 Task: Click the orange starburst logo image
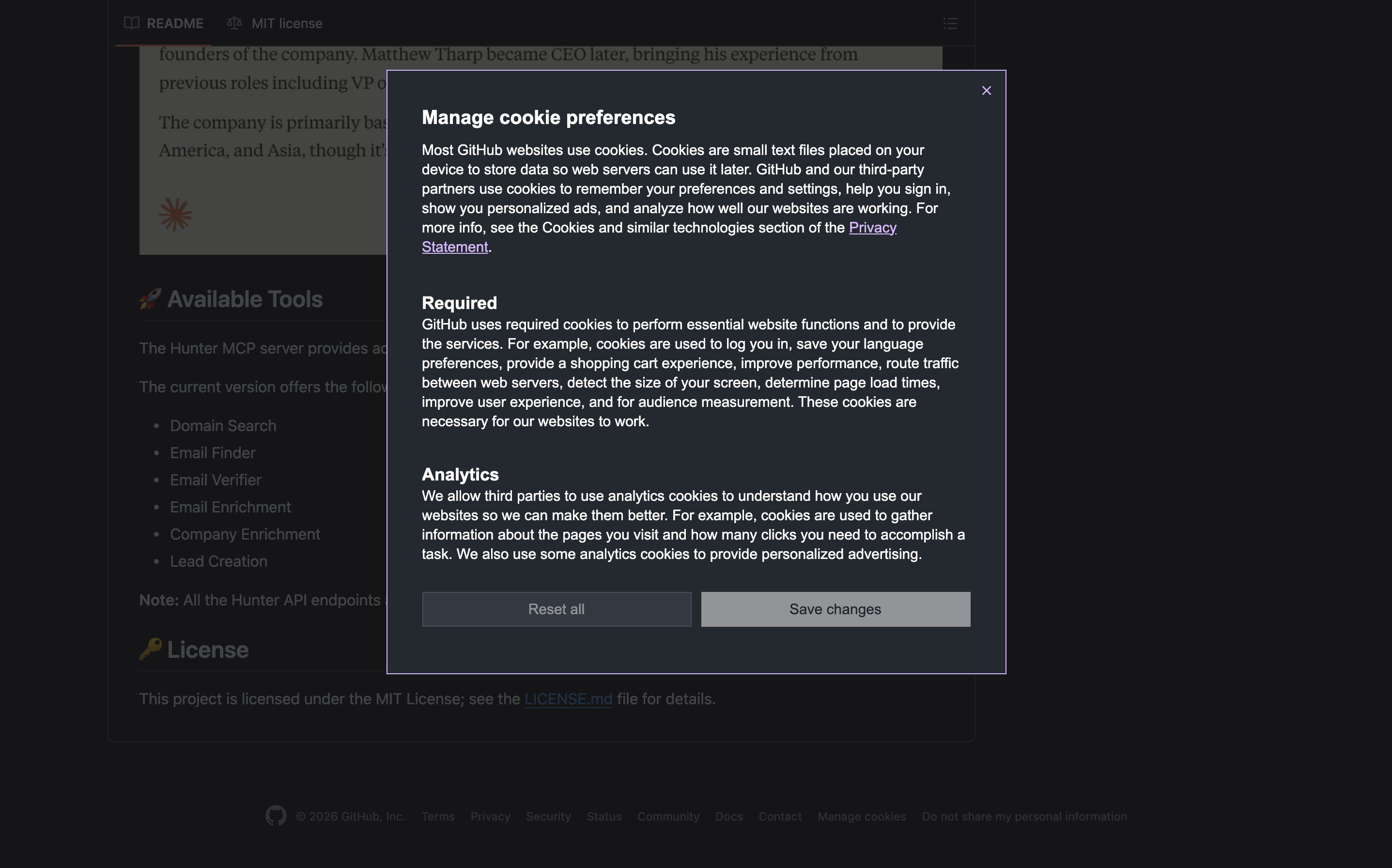pos(175,215)
